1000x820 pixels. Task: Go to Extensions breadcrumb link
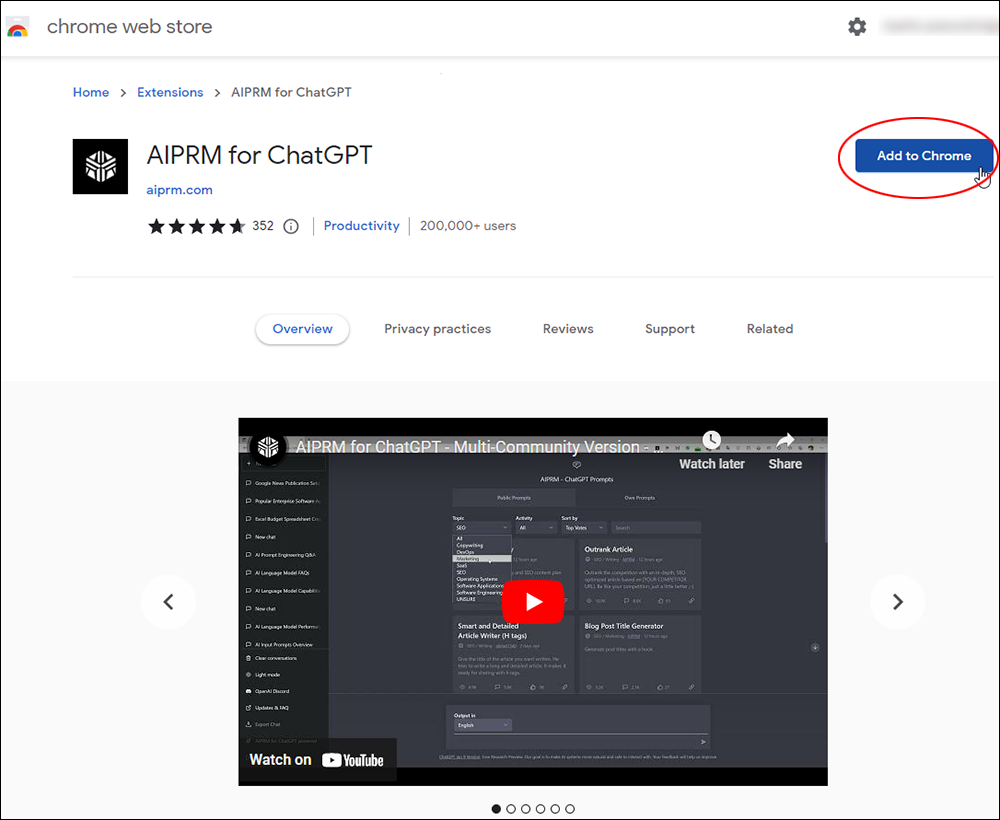(170, 92)
